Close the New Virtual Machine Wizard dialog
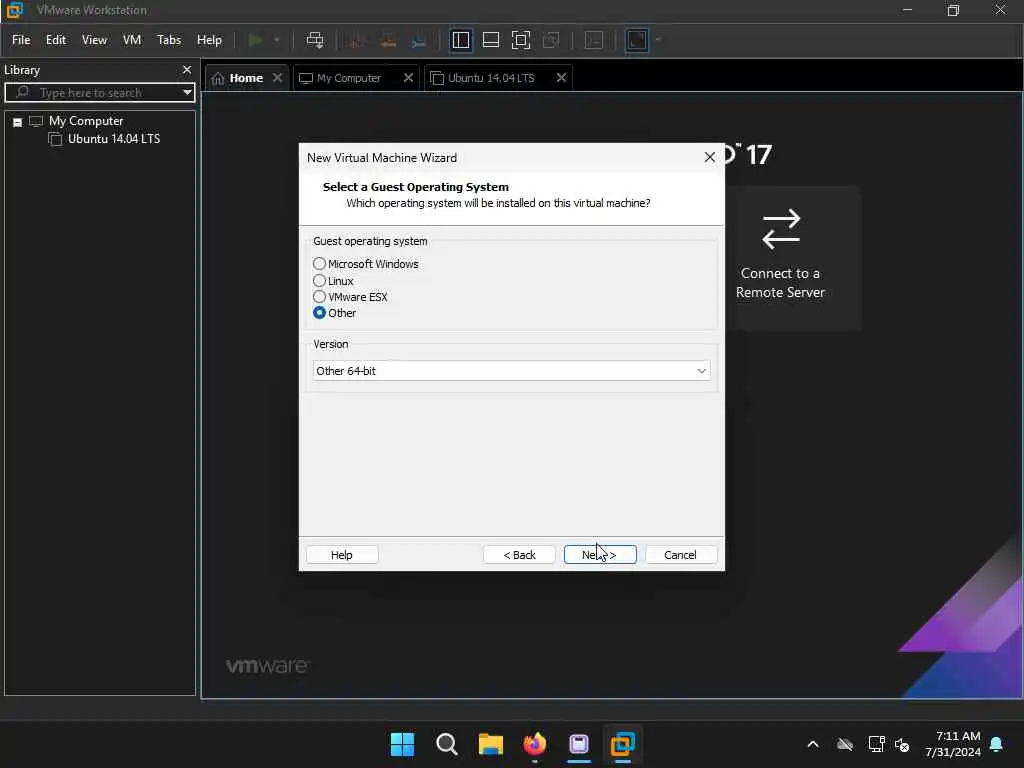 (710, 157)
